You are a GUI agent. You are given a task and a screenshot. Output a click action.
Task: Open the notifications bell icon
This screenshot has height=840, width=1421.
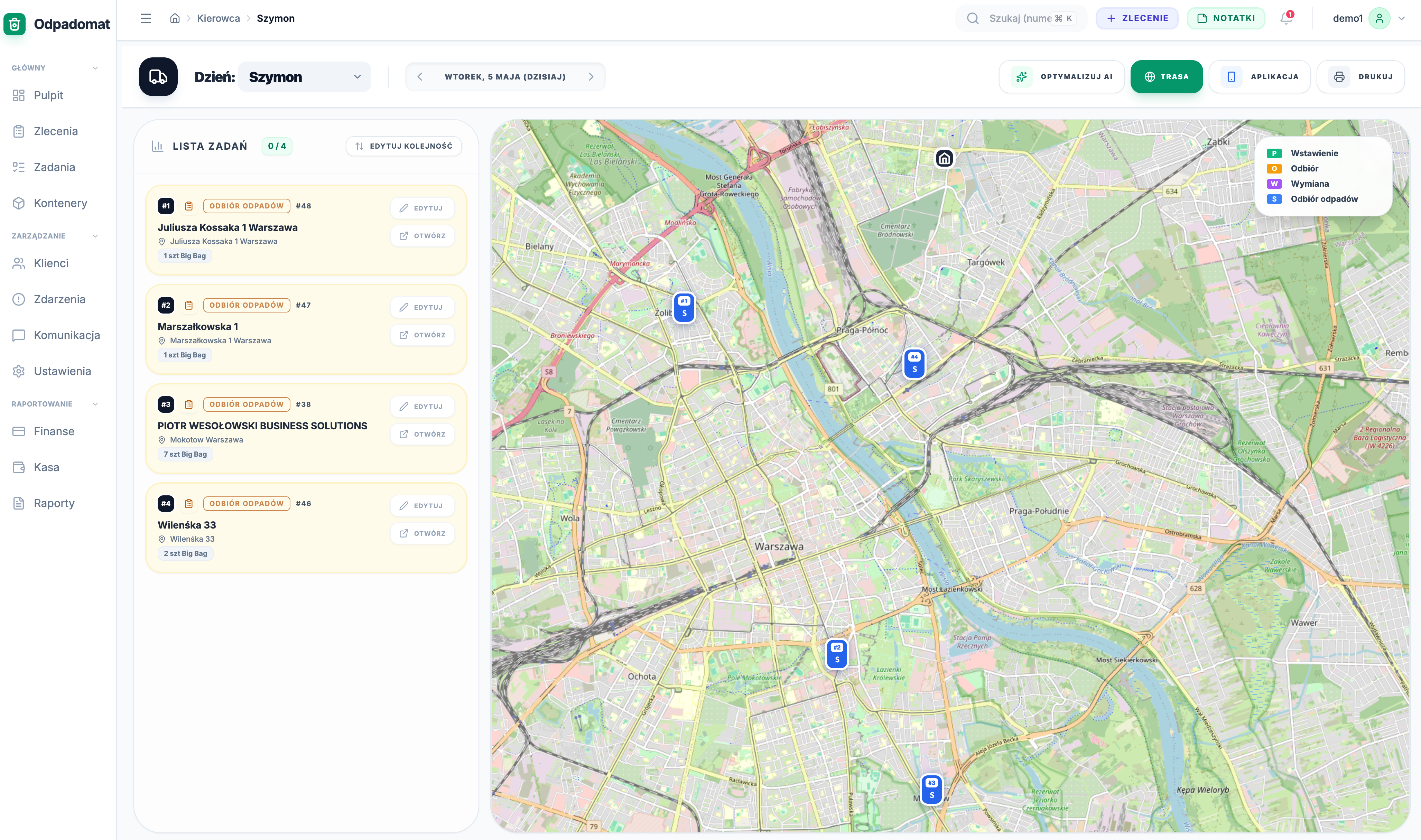[1286, 18]
